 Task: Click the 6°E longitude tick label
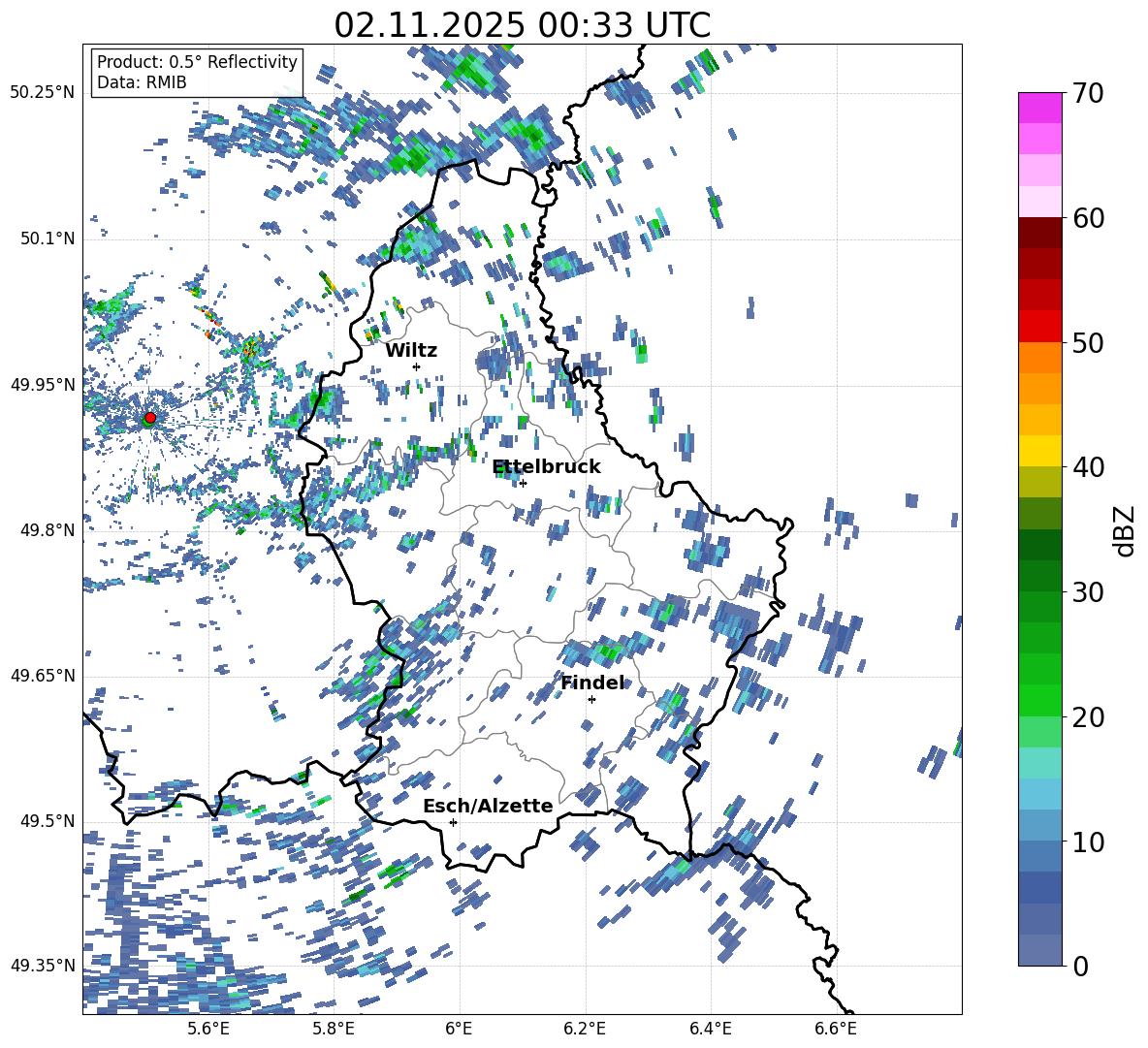[x=459, y=1028]
